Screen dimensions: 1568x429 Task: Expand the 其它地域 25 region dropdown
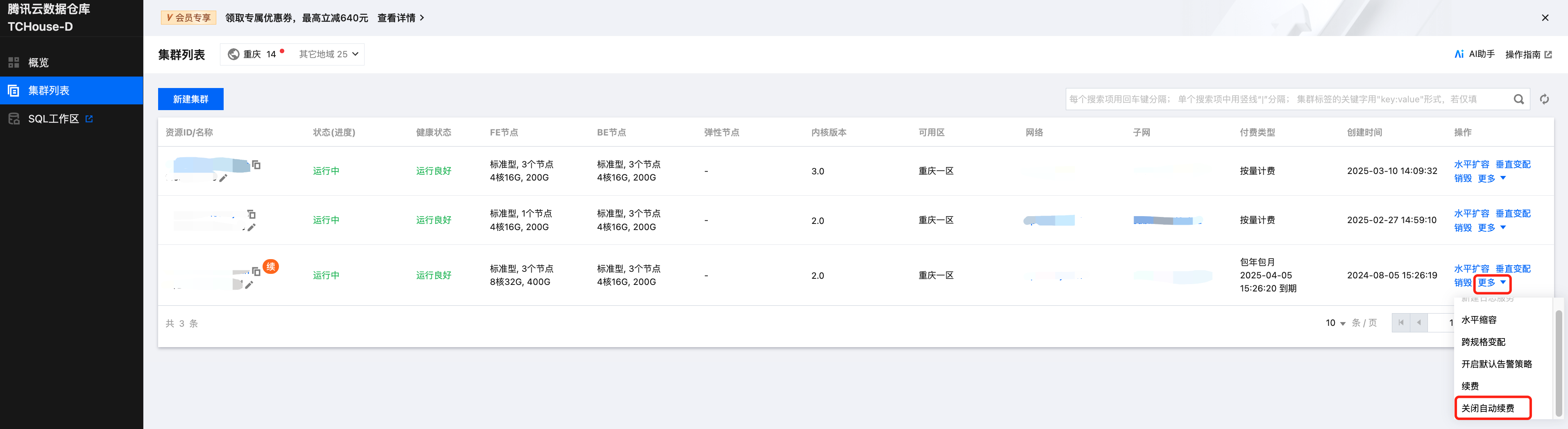(329, 54)
